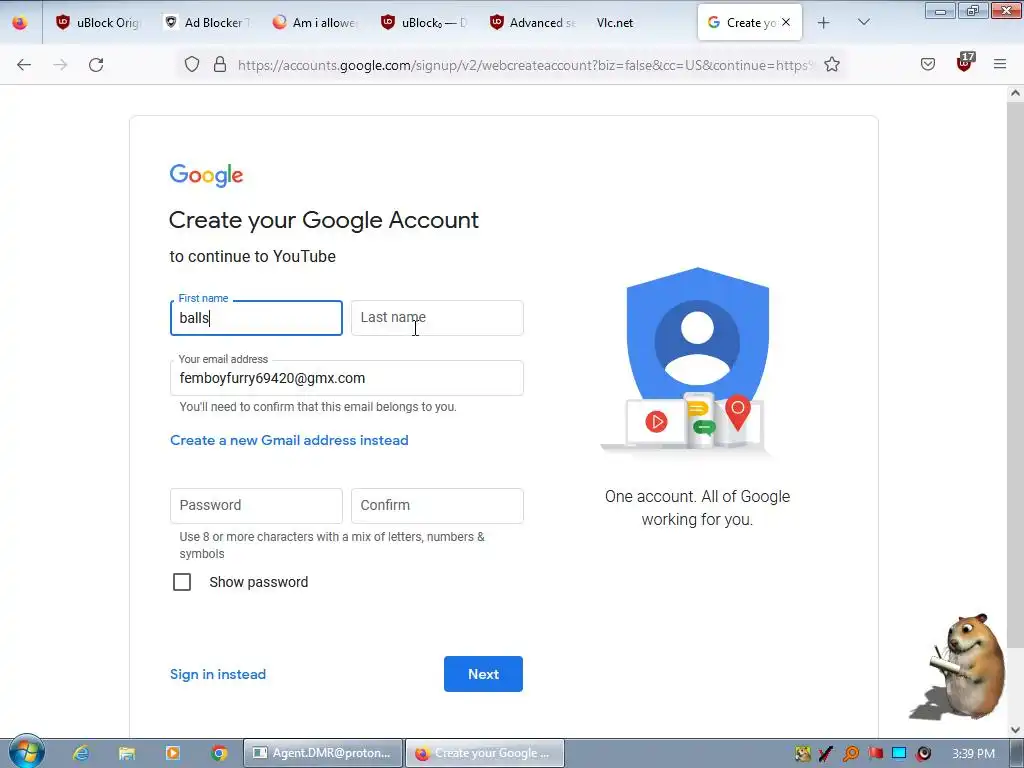Click the Your email address field
Image resolution: width=1024 pixels, height=768 pixels.
(x=347, y=378)
